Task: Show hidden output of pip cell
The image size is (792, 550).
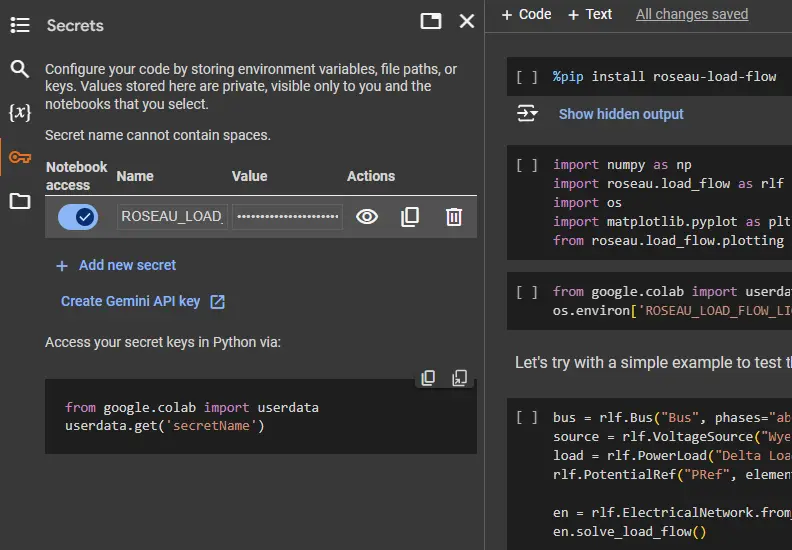Action: point(621,114)
